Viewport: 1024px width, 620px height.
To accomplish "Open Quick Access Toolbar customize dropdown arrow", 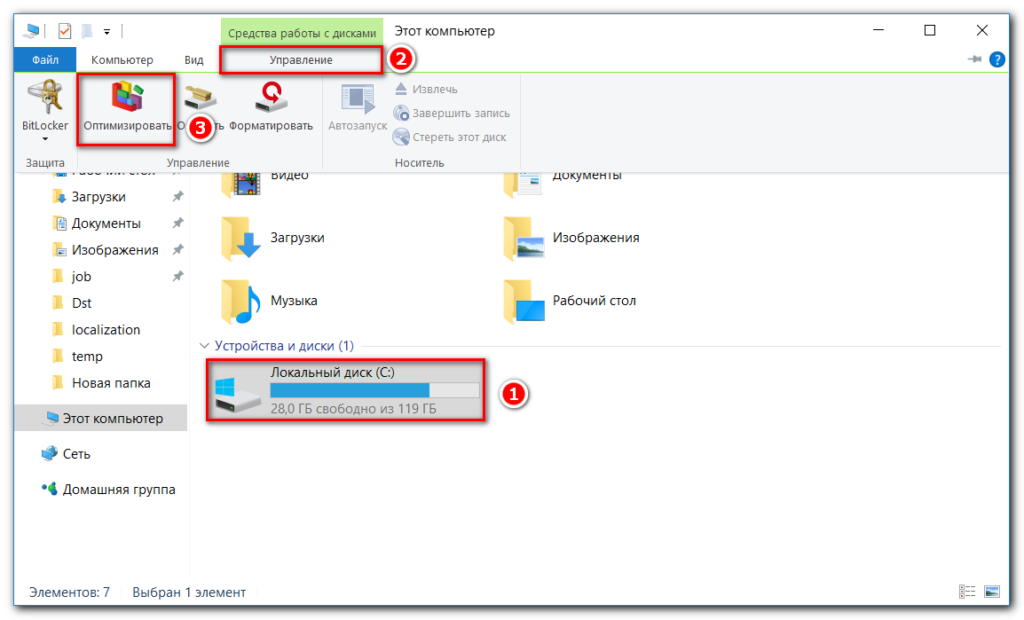I will [107, 32].
